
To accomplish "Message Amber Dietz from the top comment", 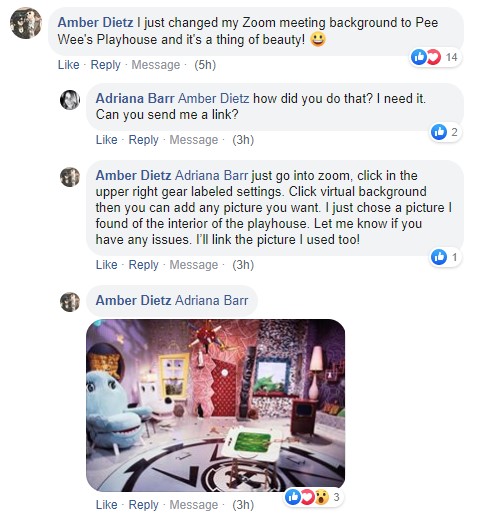I will (155, 64).
